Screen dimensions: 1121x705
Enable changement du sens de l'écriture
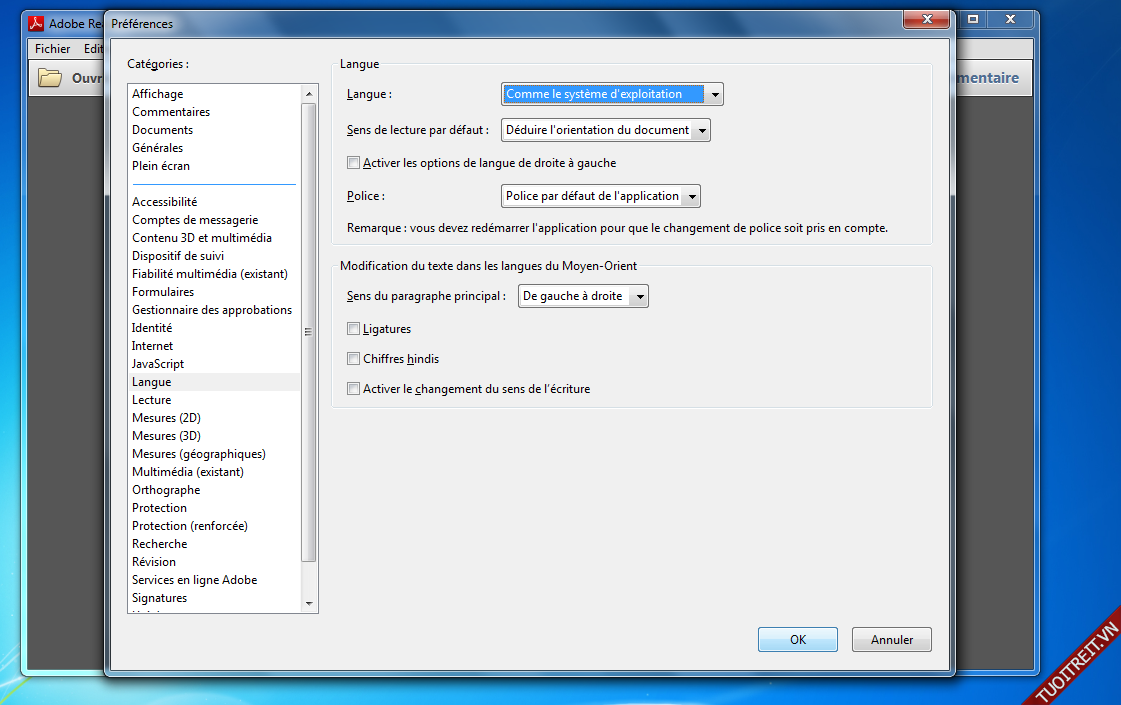tap(353, 389)
